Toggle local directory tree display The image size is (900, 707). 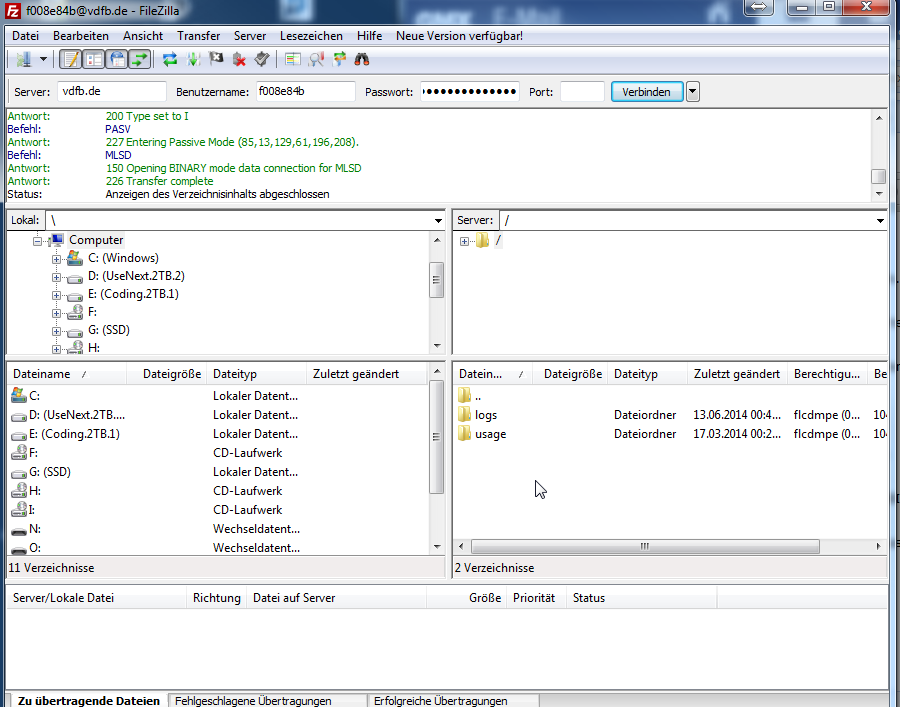click(x=95, y=60)
